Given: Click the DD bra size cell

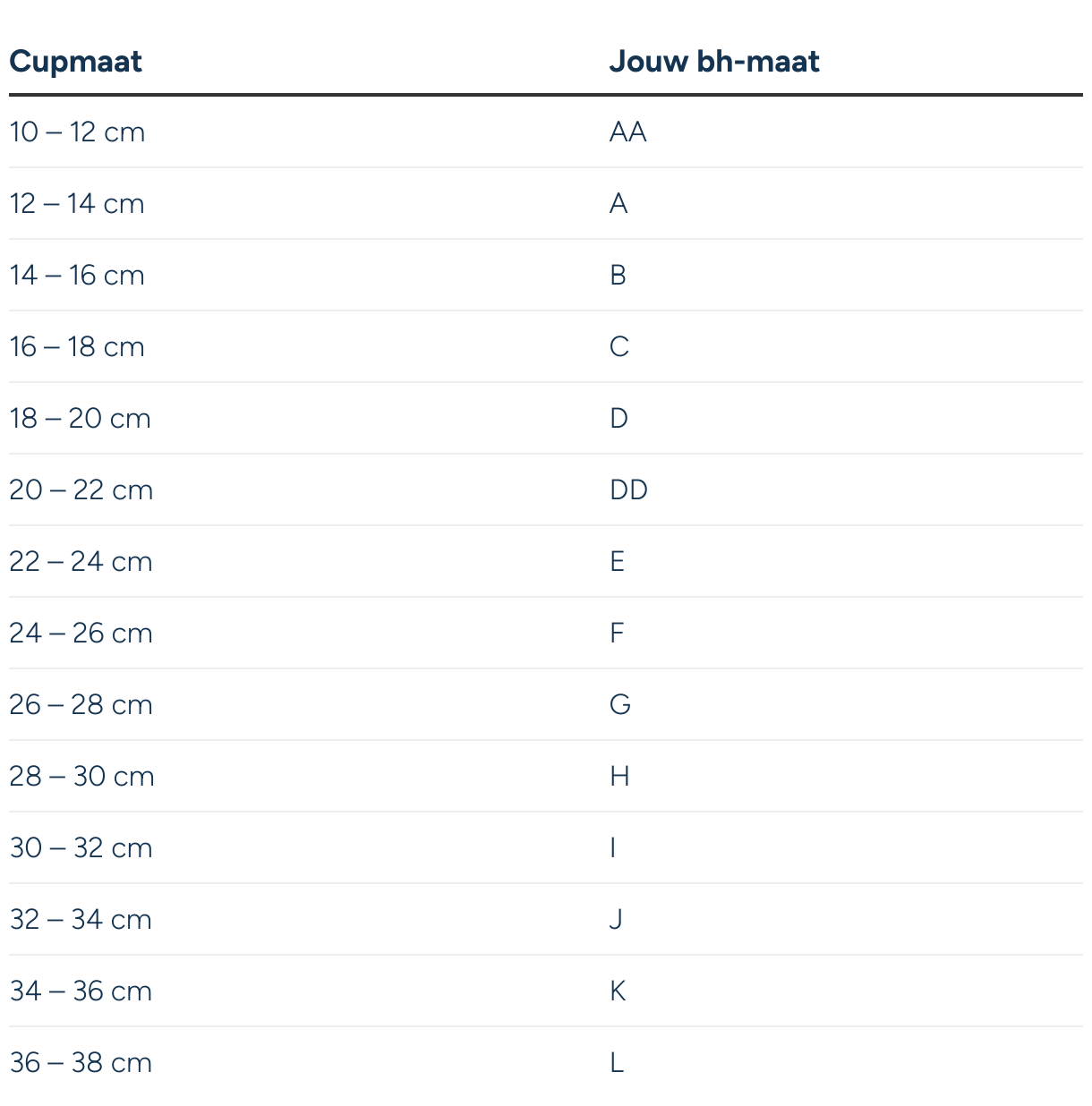Looking at the screenshot, I should pyautogui.click(x=628, y=490).
